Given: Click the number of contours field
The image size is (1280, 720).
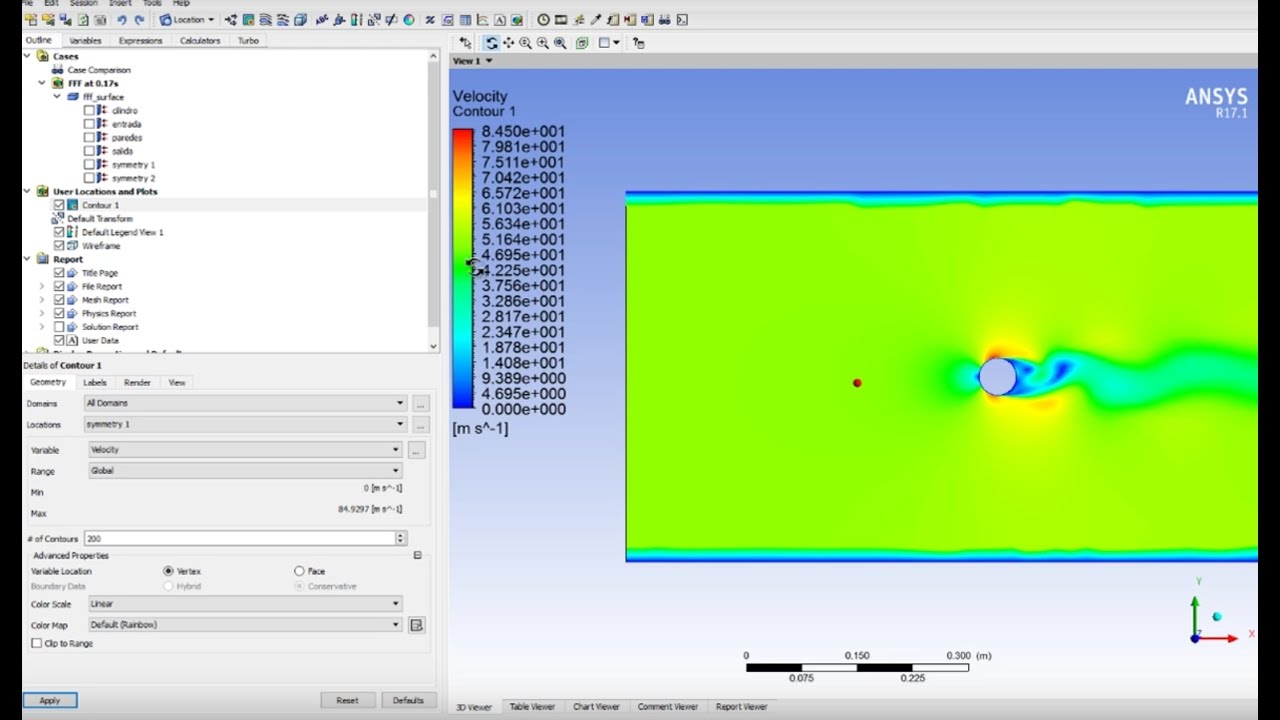Looking at the screenshot, I should point(239,538).
